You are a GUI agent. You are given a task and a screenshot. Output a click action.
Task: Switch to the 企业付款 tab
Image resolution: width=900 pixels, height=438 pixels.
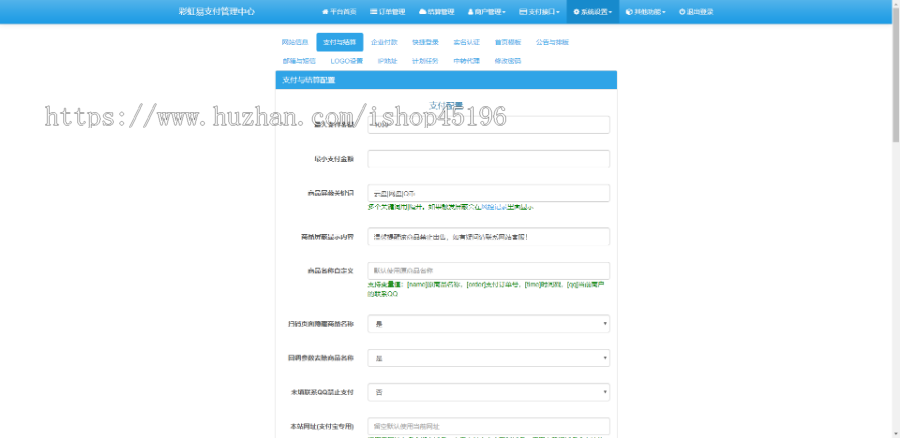click(x=384, y=42)
